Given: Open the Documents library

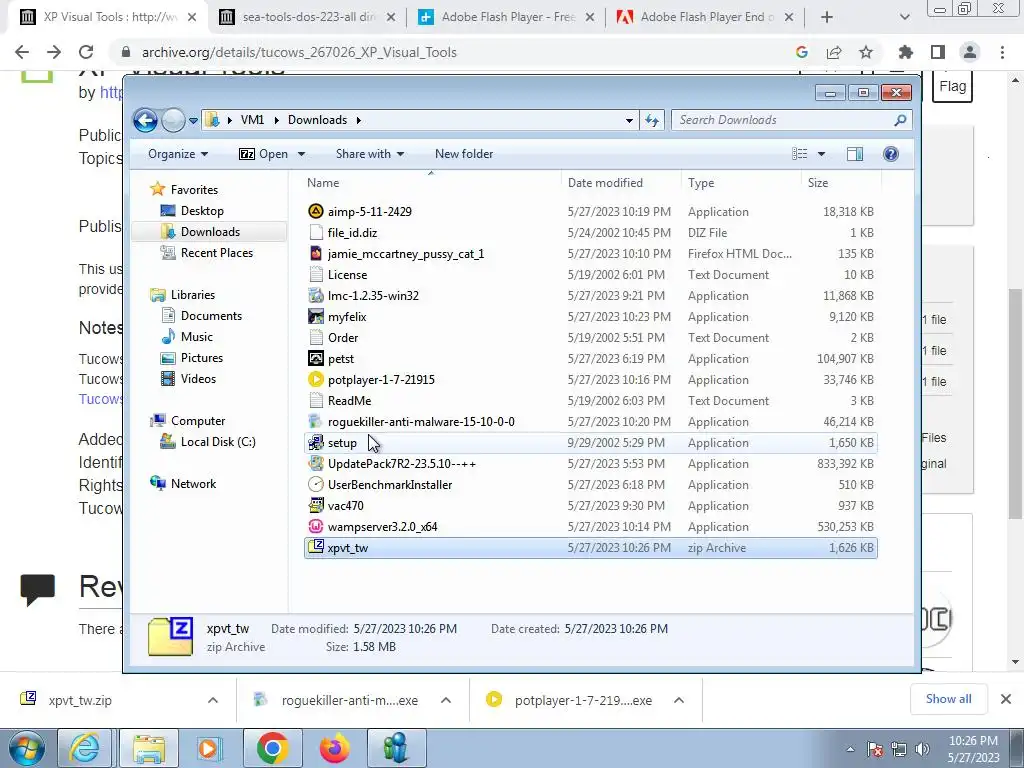Looking at the screenshot, I should click(x=211, y=316).
